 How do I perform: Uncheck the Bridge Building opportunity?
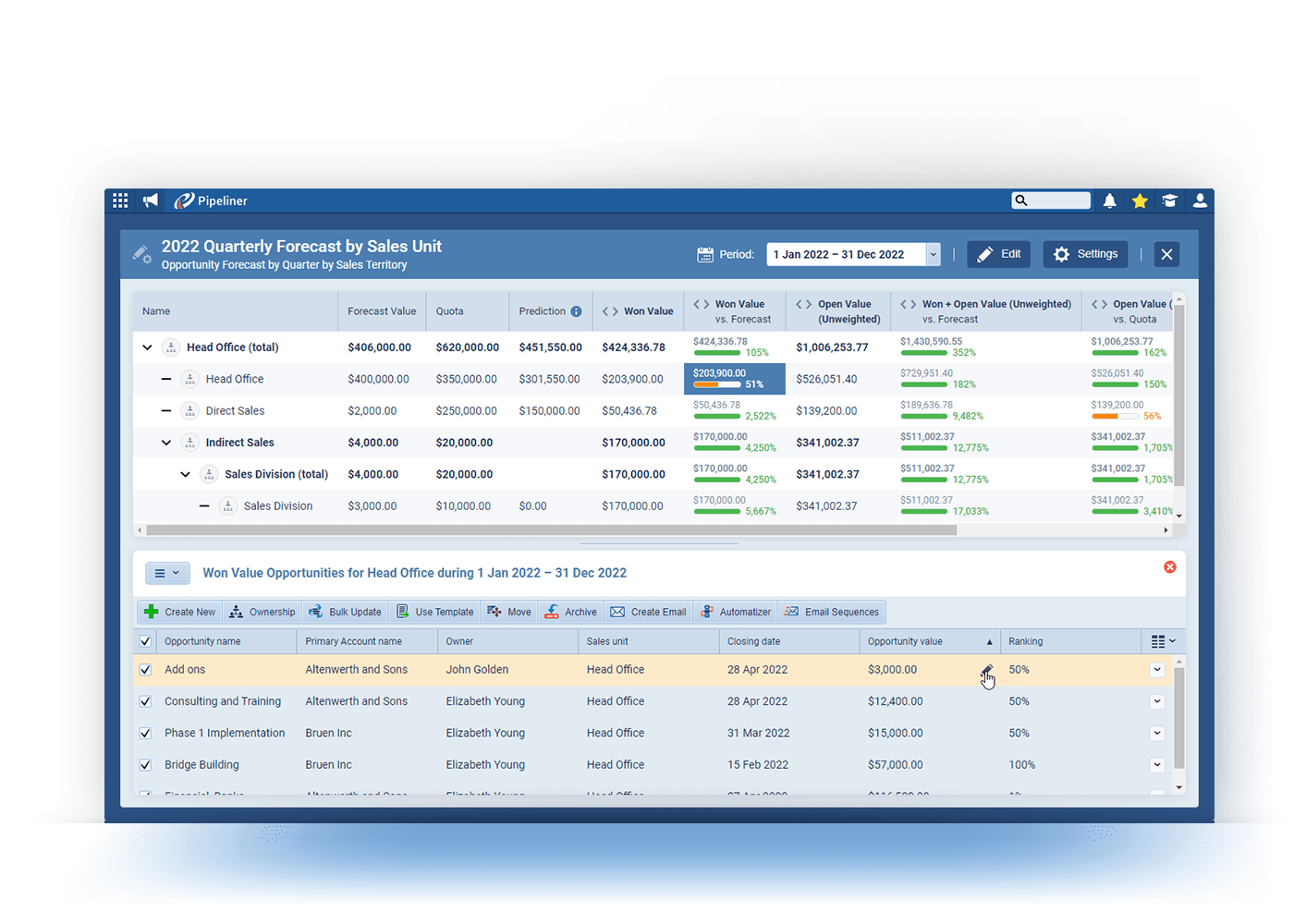point(145,764)
